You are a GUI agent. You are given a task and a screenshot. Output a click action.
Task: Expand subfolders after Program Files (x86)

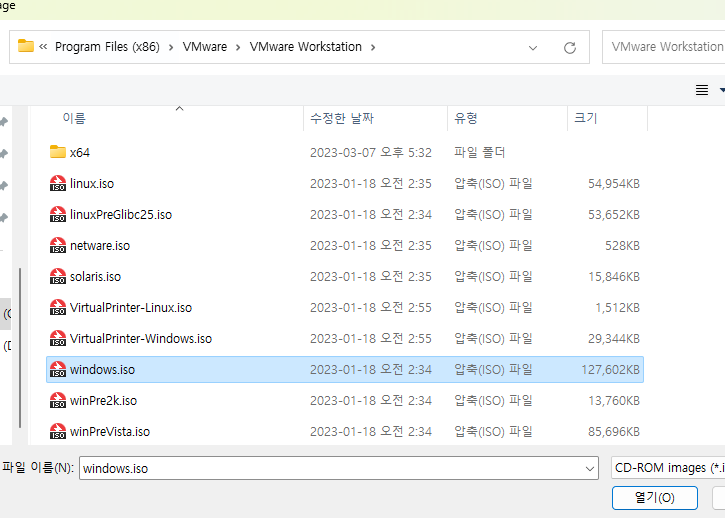tap(171, 47)
